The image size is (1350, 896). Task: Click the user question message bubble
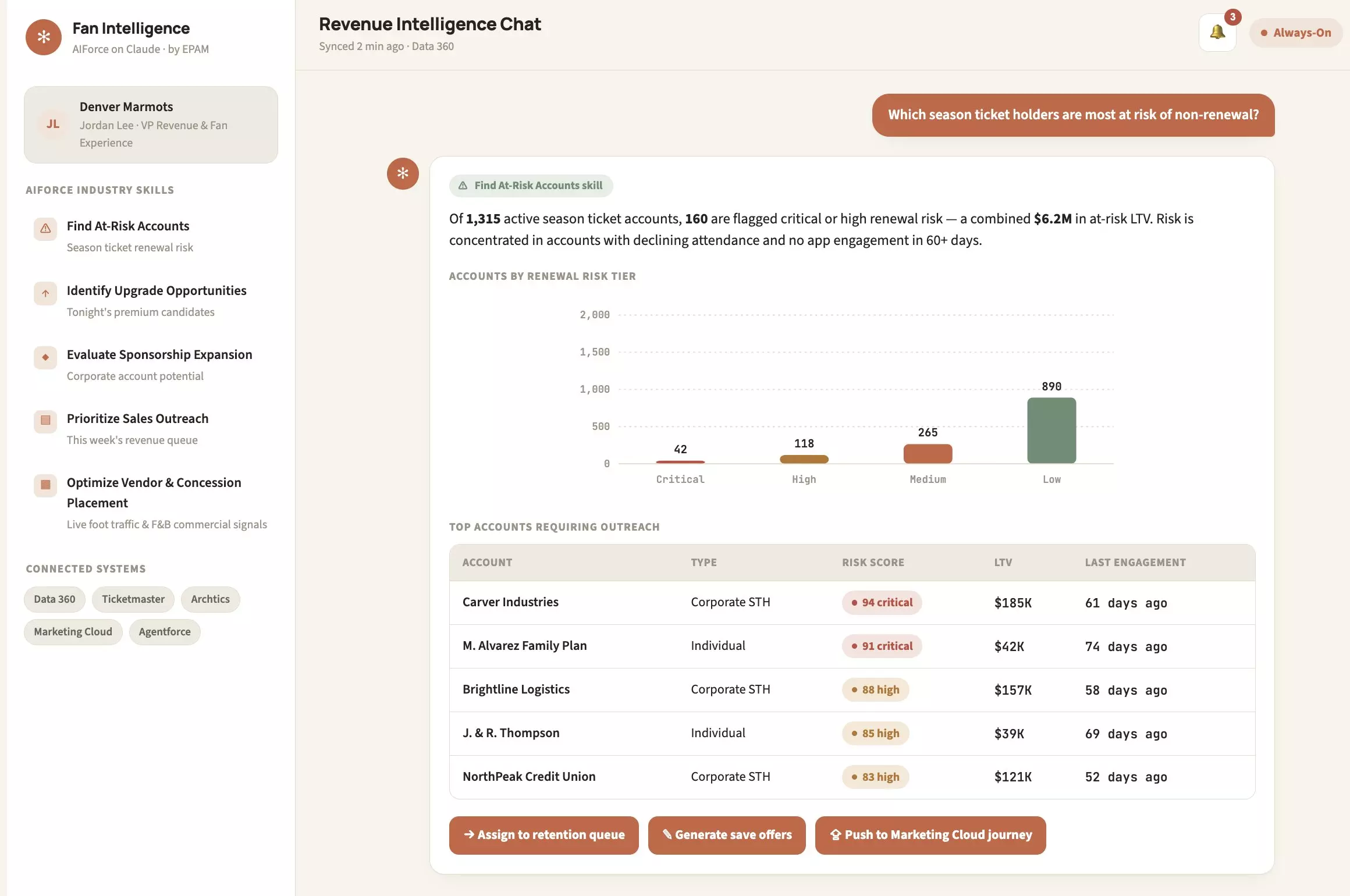pos(1073,115)
